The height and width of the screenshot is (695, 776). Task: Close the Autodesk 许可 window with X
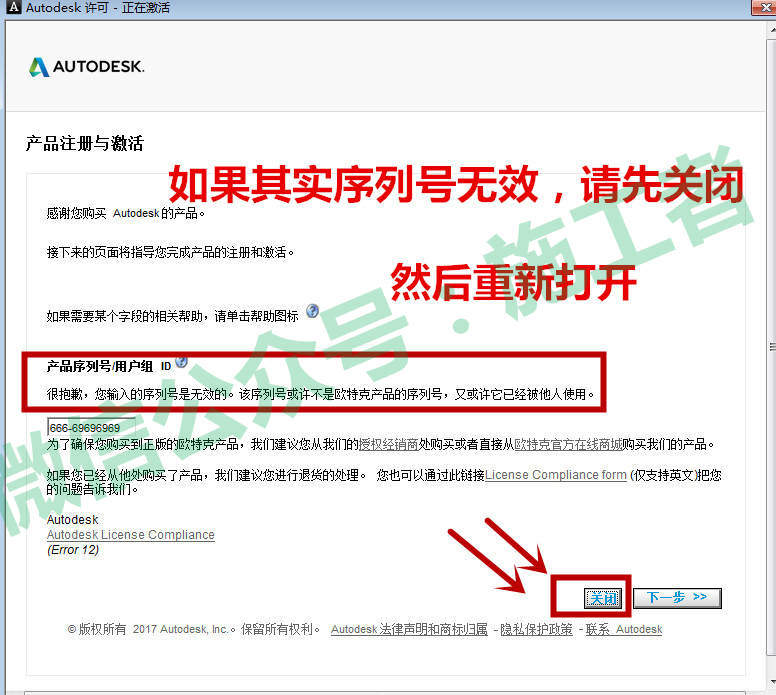click(x=764, y=7)
